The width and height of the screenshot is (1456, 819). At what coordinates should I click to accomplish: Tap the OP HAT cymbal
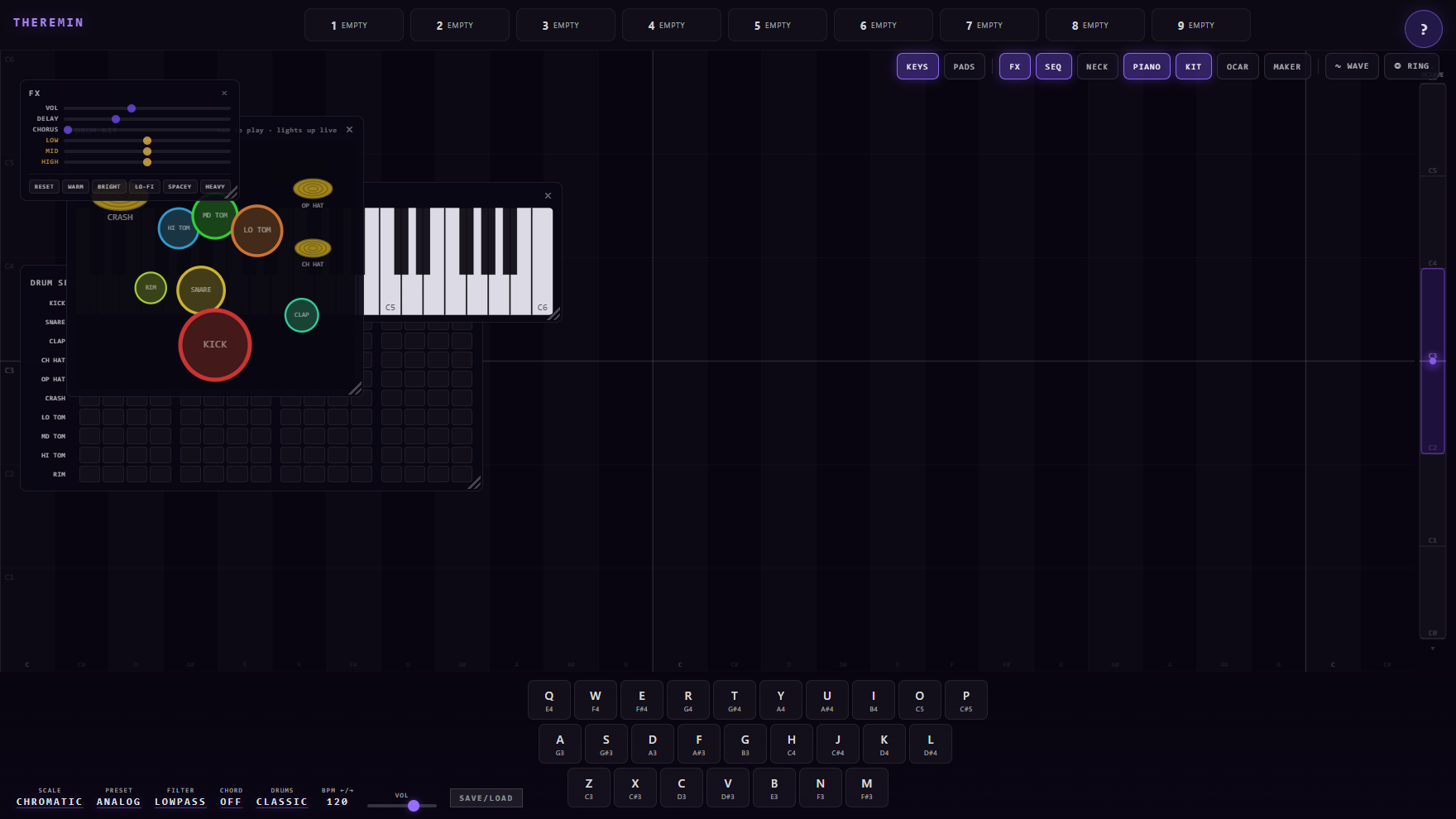coord(313,189)
